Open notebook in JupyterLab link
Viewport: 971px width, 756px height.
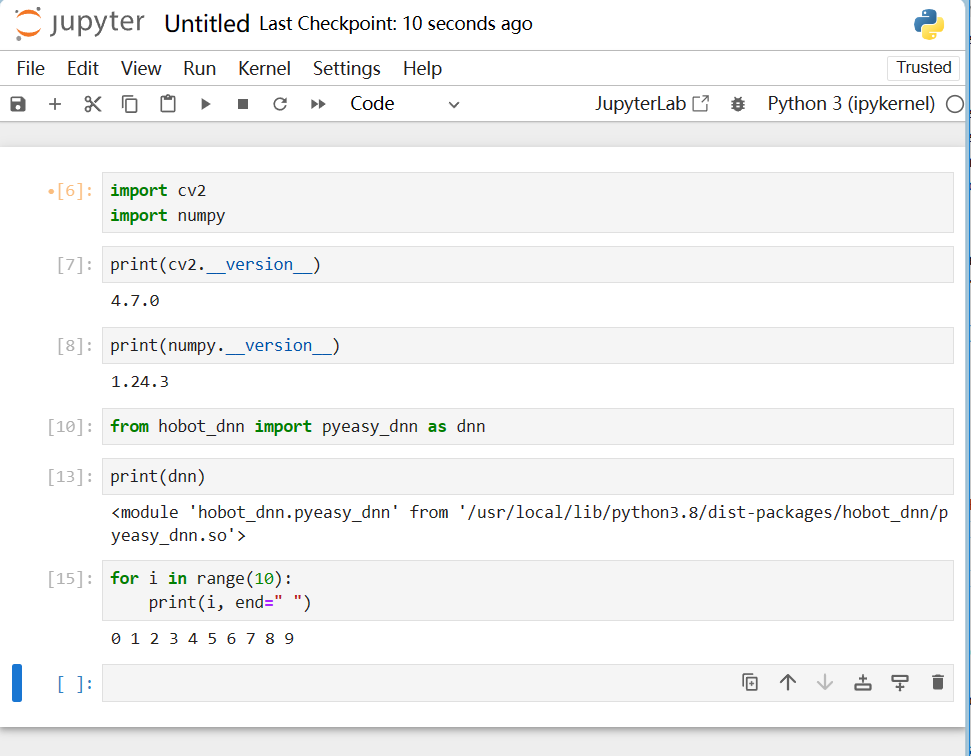(652, 104)
